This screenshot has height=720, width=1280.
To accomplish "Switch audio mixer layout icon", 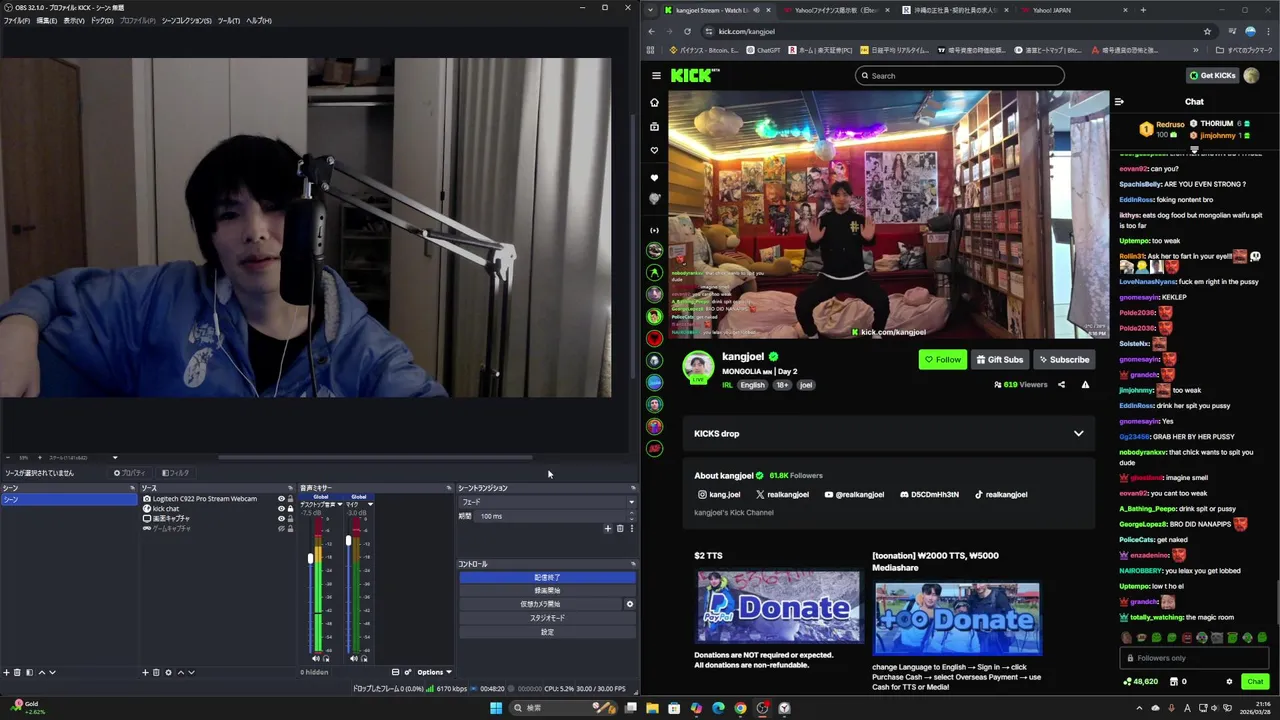I will tap(395, 672).
